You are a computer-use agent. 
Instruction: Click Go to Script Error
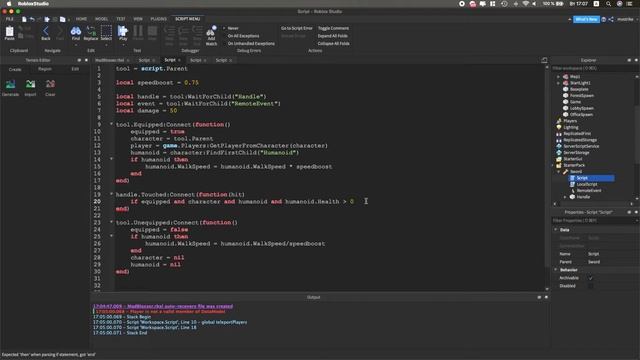pos(296,28)
